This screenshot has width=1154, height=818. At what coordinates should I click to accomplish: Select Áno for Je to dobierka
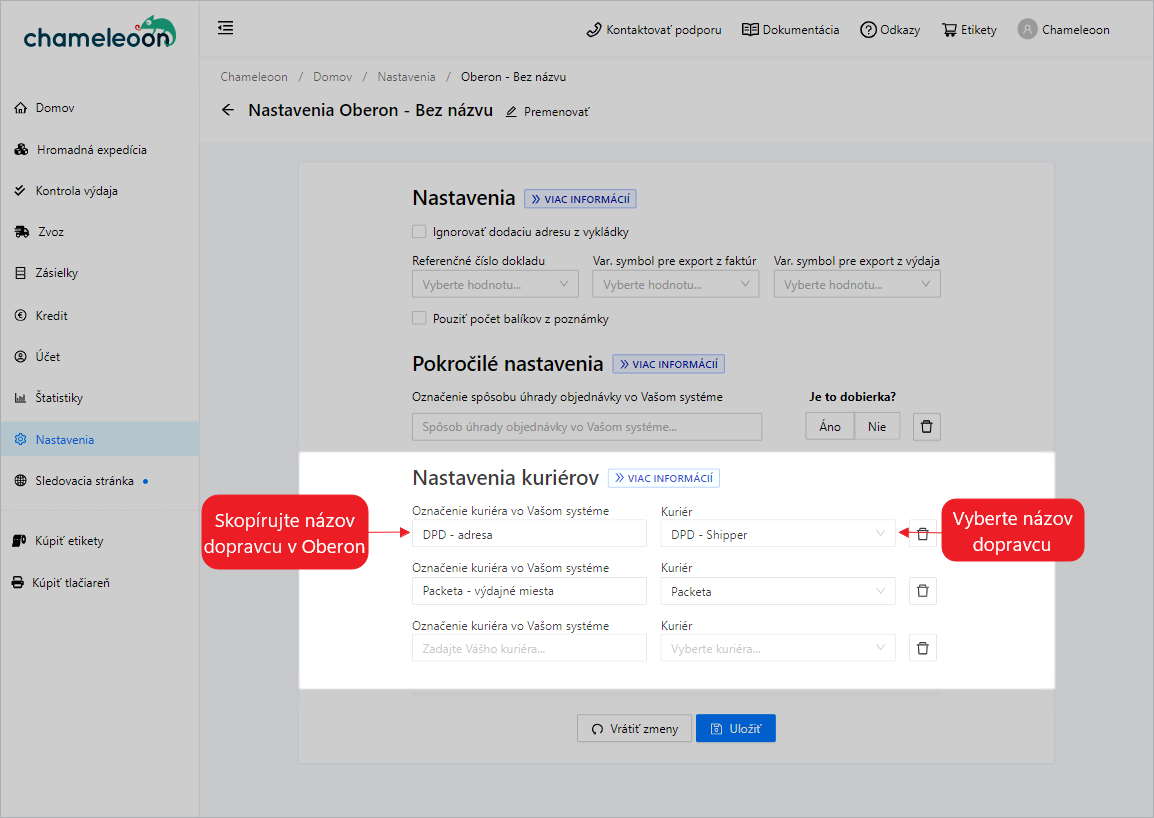[x=829, y=427]
